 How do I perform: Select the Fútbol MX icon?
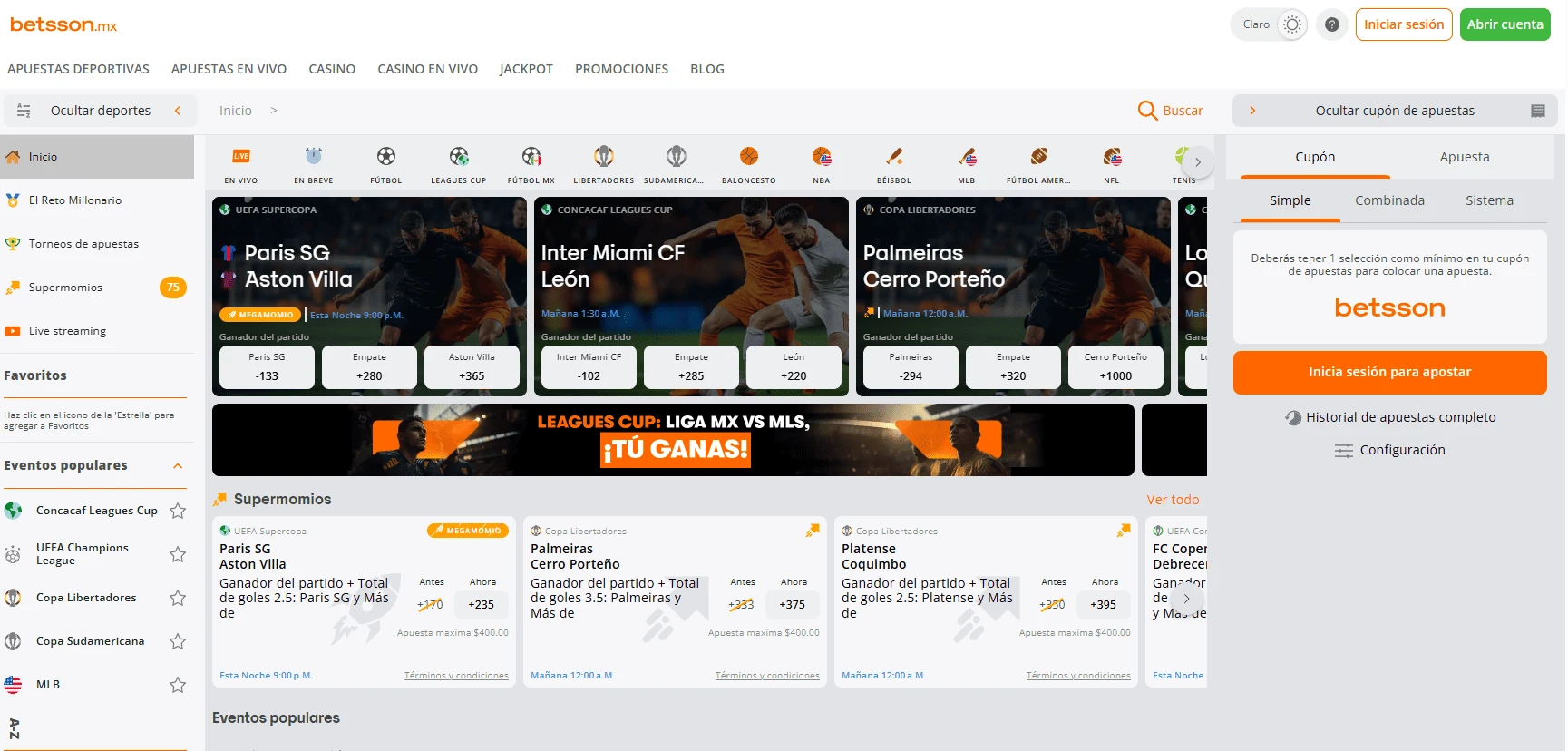(531, 157)
